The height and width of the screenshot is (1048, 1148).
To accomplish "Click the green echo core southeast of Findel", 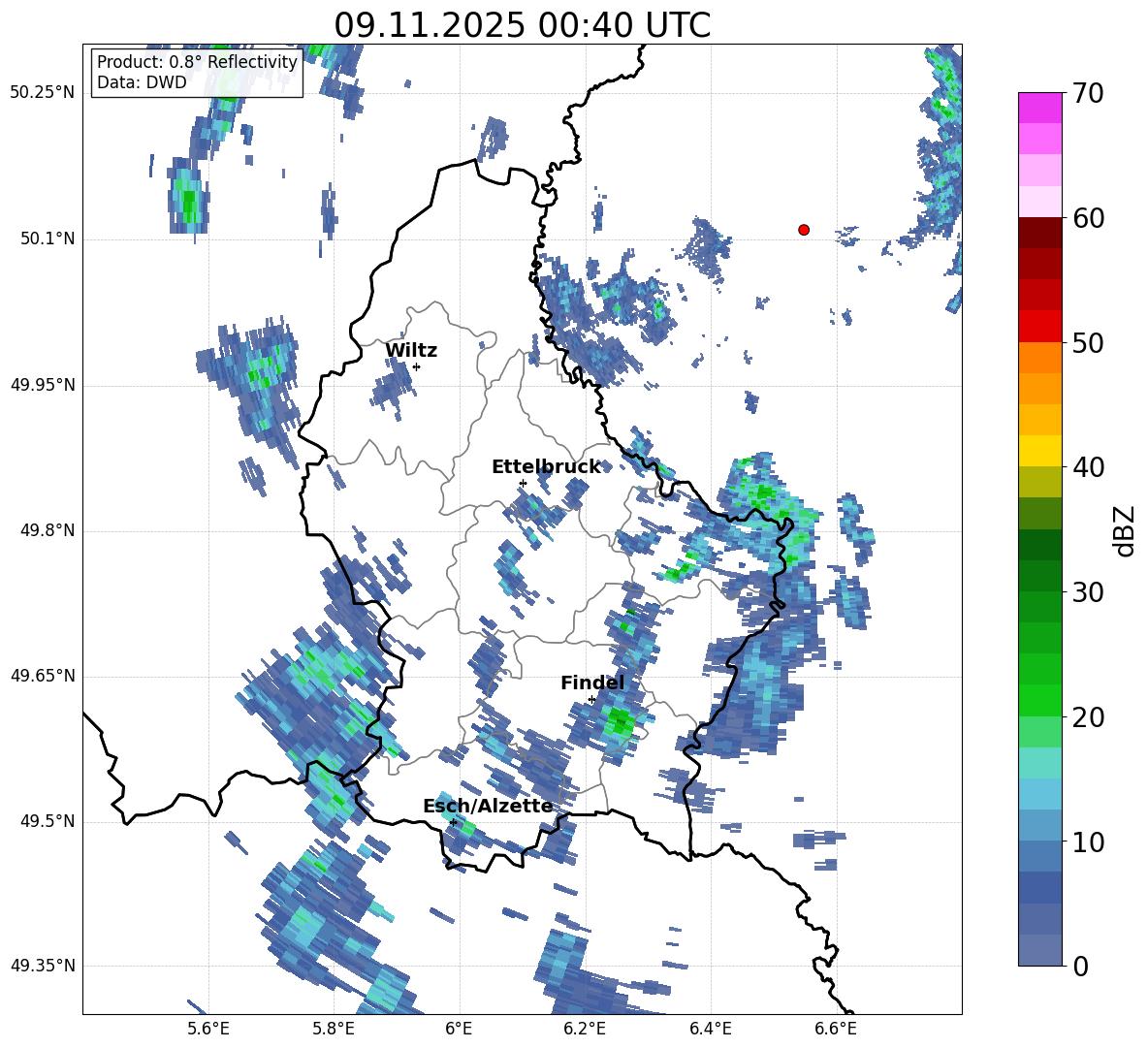I will tap(620, 722).
